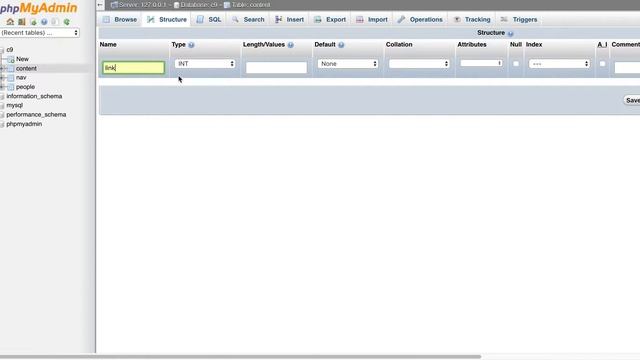640x360 pixels.
Task: Go to the Search tab
Action: point(248,20)
